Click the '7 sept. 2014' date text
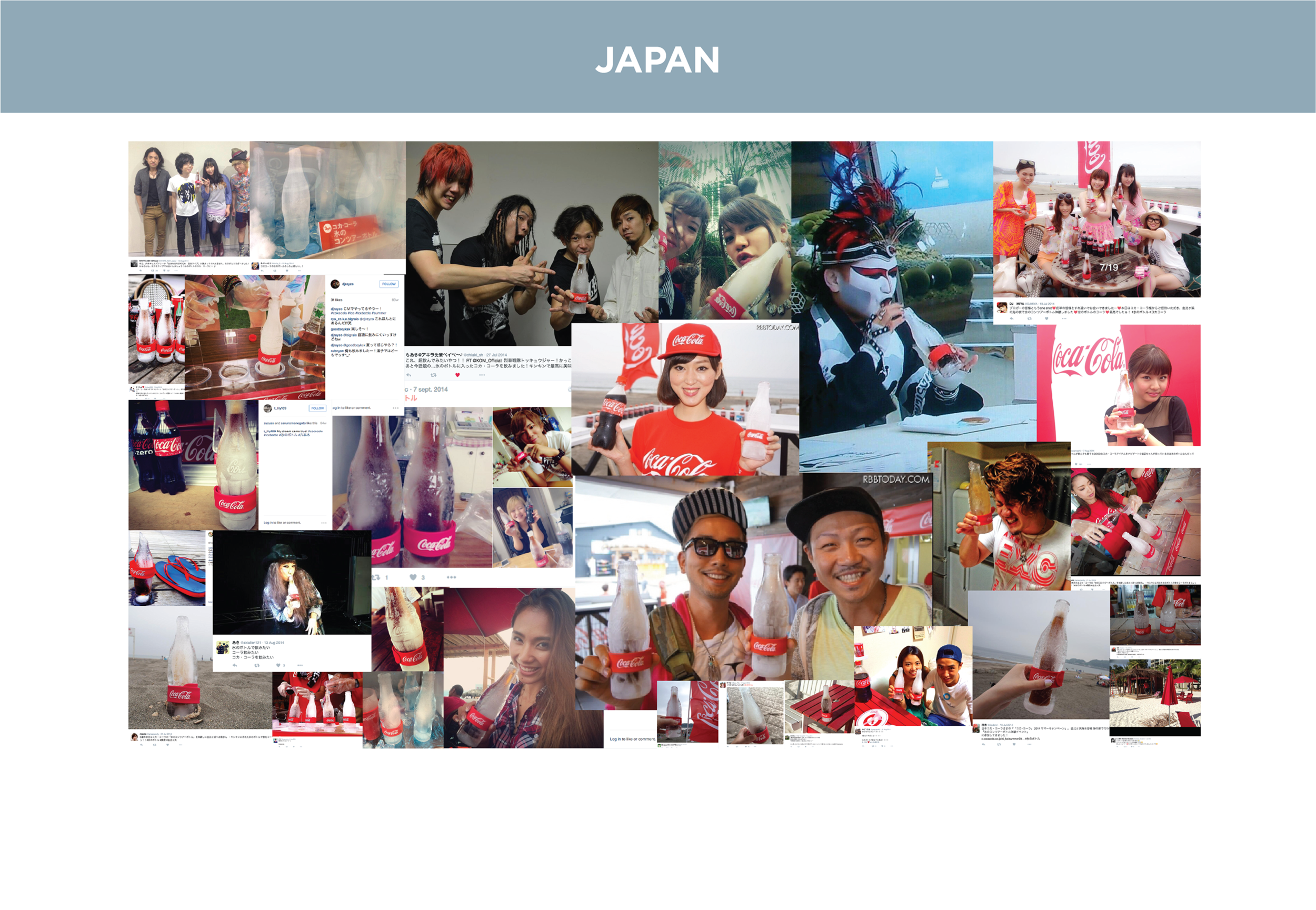This screenshot has height=910, width=1316. tap(431, 389)
